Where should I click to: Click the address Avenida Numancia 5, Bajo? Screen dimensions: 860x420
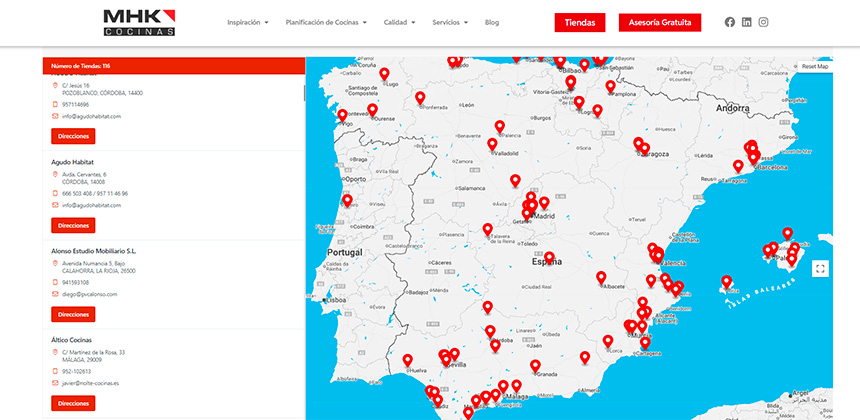point(93,264)
